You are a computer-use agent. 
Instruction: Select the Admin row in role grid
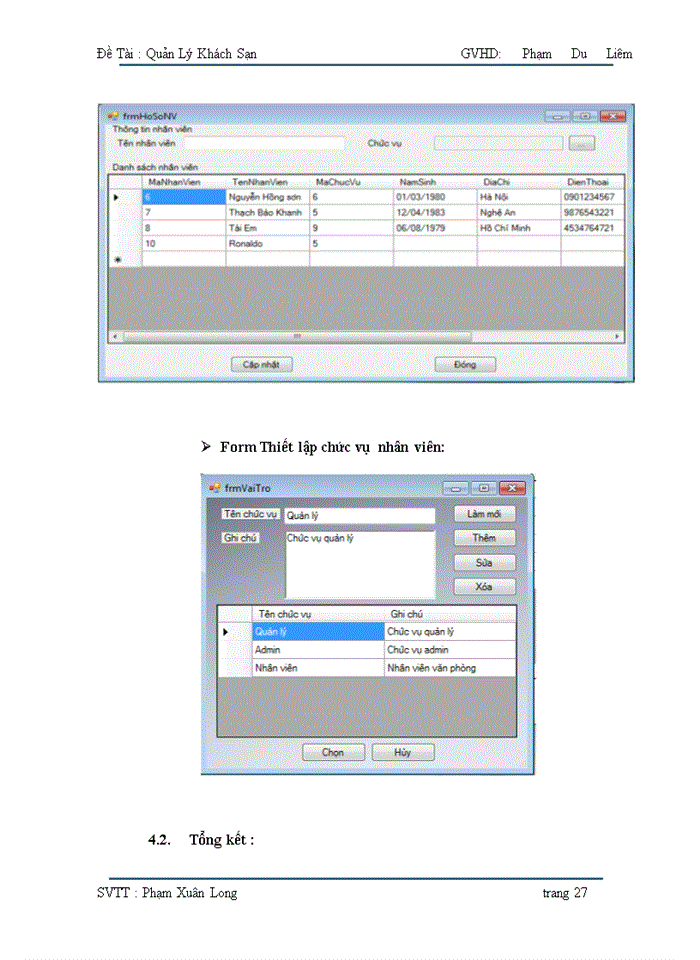318,650
